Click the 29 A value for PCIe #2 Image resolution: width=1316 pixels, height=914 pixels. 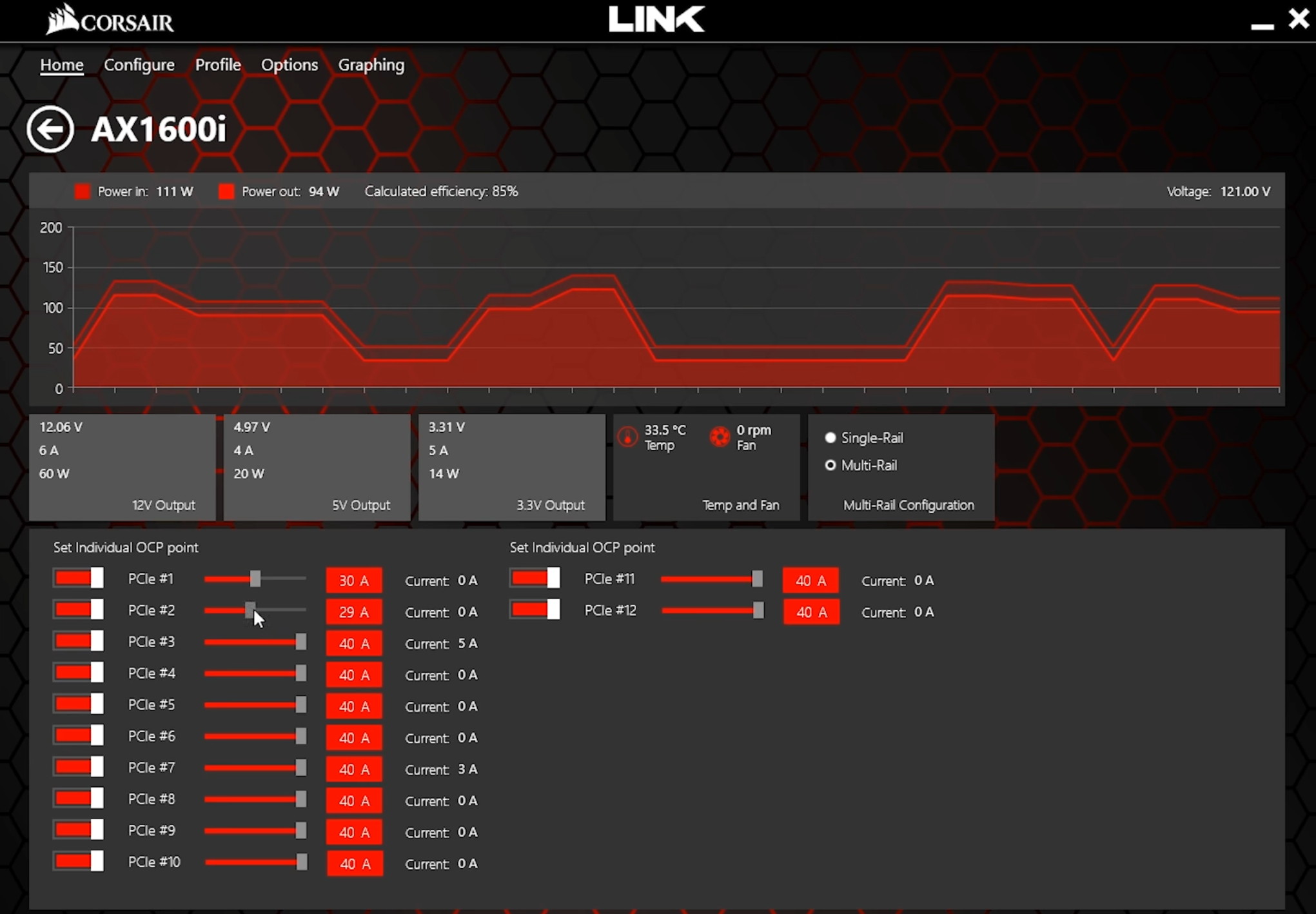pos(354,612)
